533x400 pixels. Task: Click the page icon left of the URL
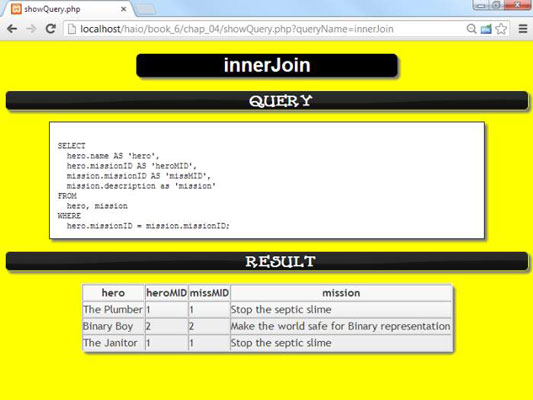click(x=72, y=29)
